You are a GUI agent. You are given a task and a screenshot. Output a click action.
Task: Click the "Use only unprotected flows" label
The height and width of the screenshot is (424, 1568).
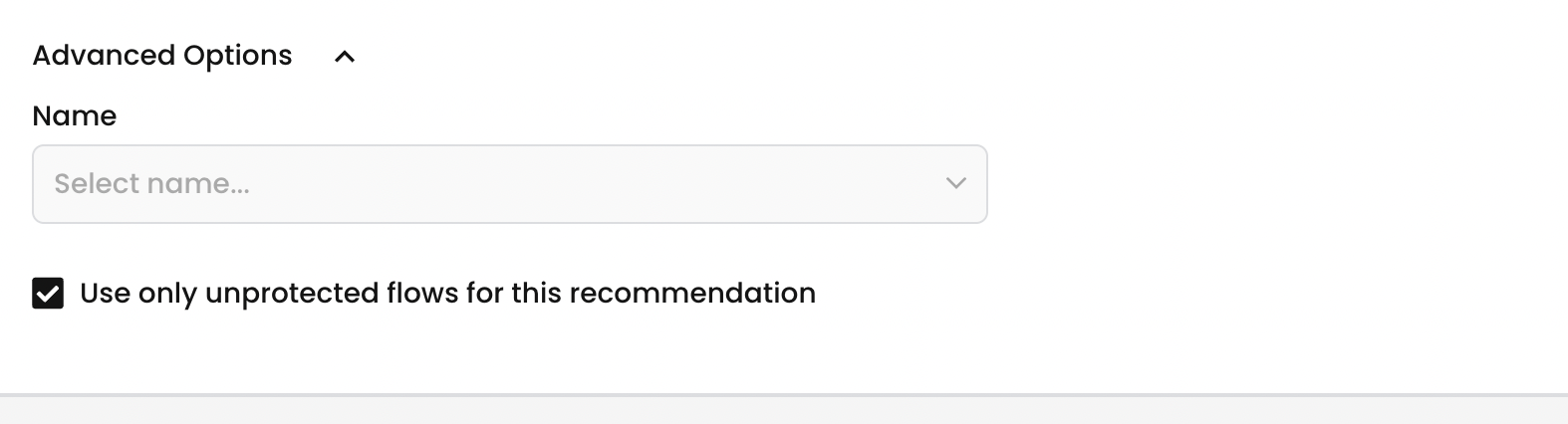(447, 294)
